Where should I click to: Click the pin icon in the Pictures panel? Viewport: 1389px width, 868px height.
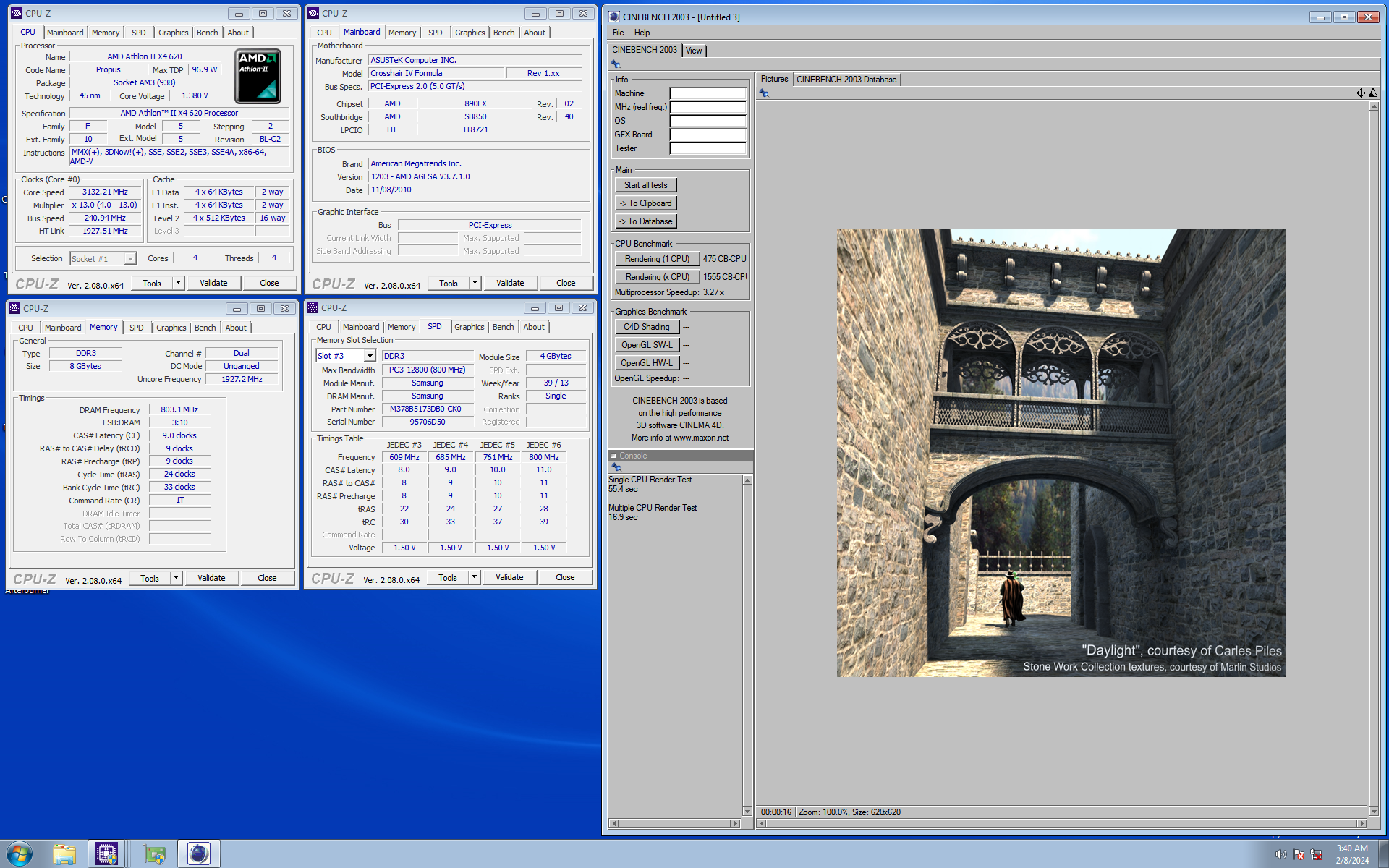[x=764, y=93]
